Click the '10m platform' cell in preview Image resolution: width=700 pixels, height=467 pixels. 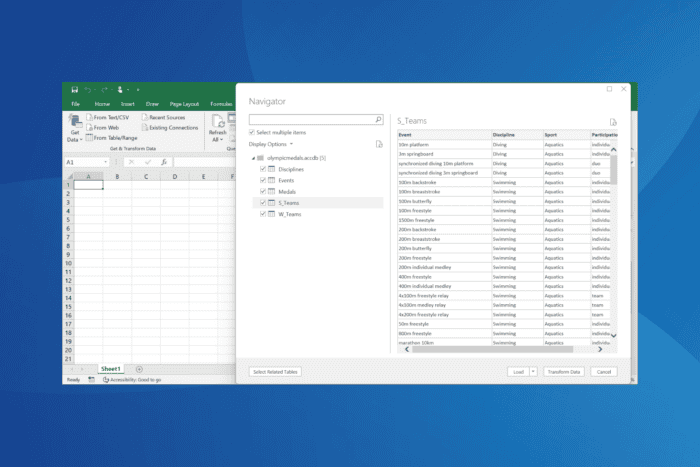tap(444, 145)
